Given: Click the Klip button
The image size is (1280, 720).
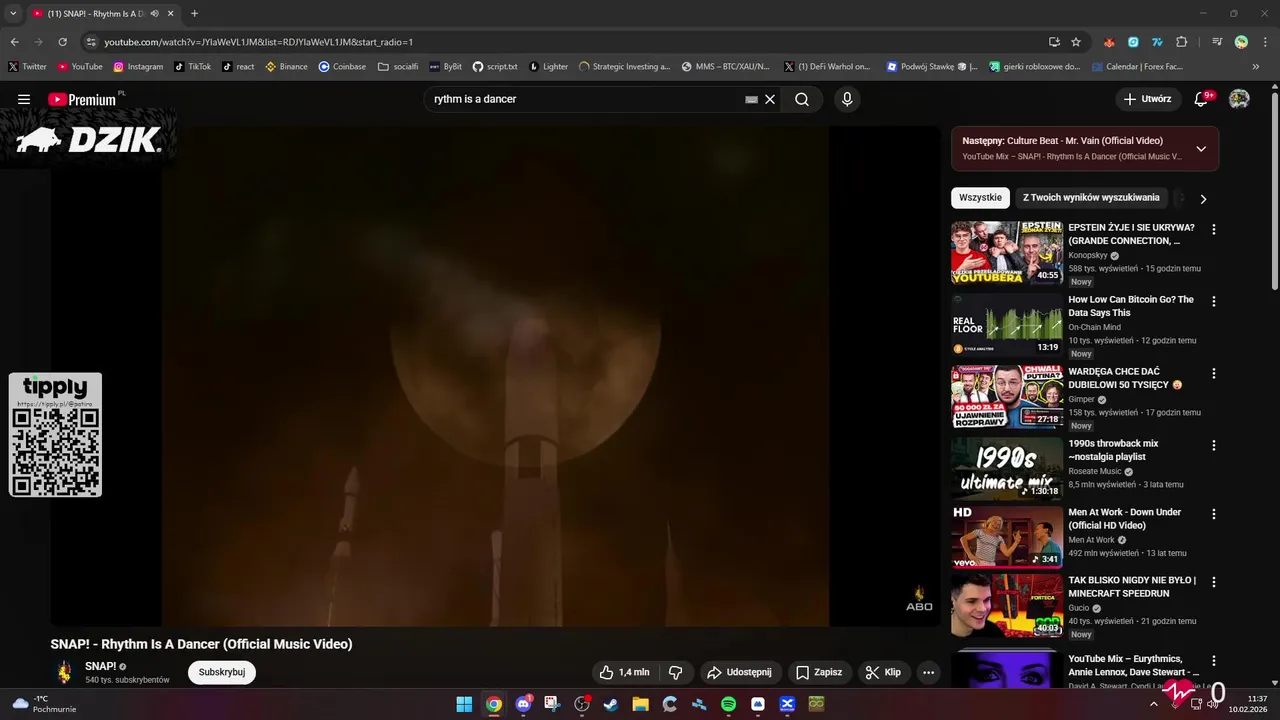Looking at the screenshot, I should point(883,672).
